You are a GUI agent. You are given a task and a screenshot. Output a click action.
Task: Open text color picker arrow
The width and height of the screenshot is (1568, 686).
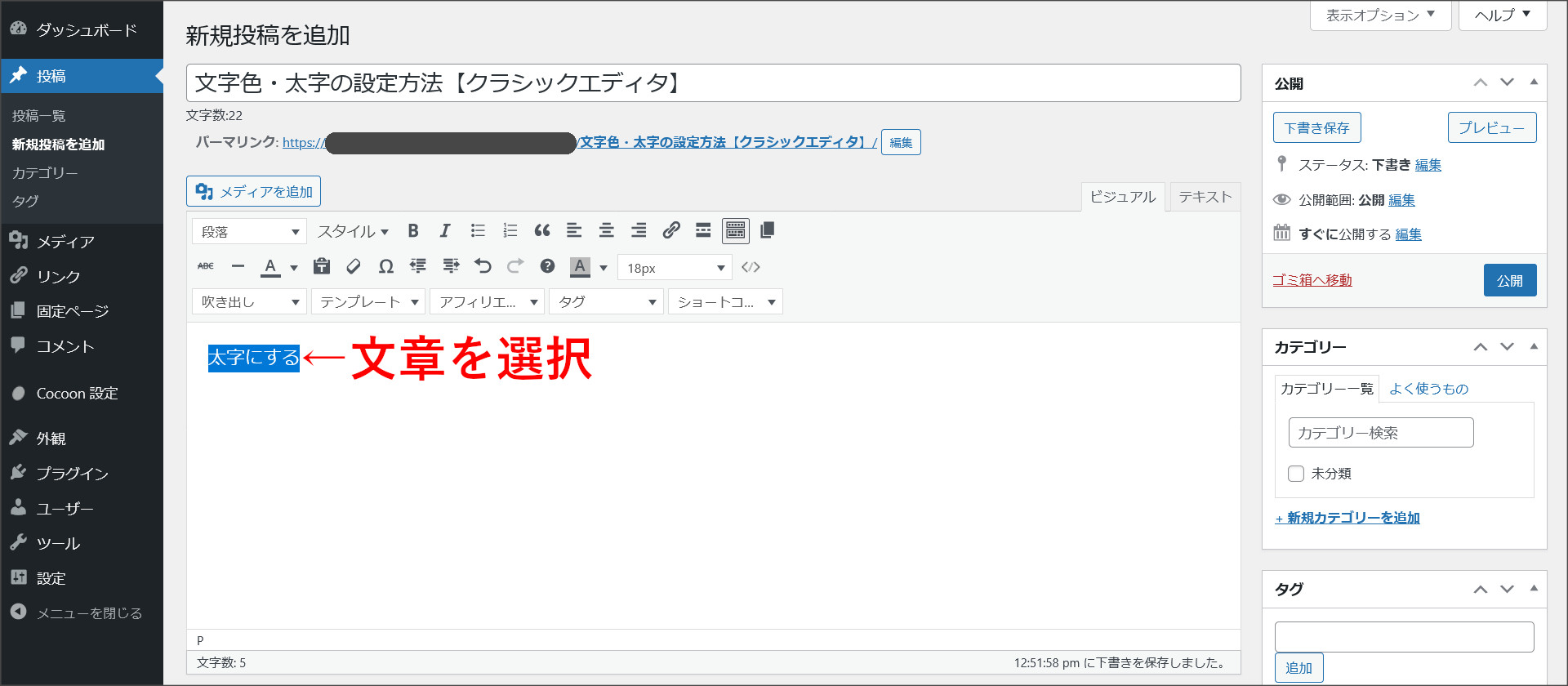[294, 267]
